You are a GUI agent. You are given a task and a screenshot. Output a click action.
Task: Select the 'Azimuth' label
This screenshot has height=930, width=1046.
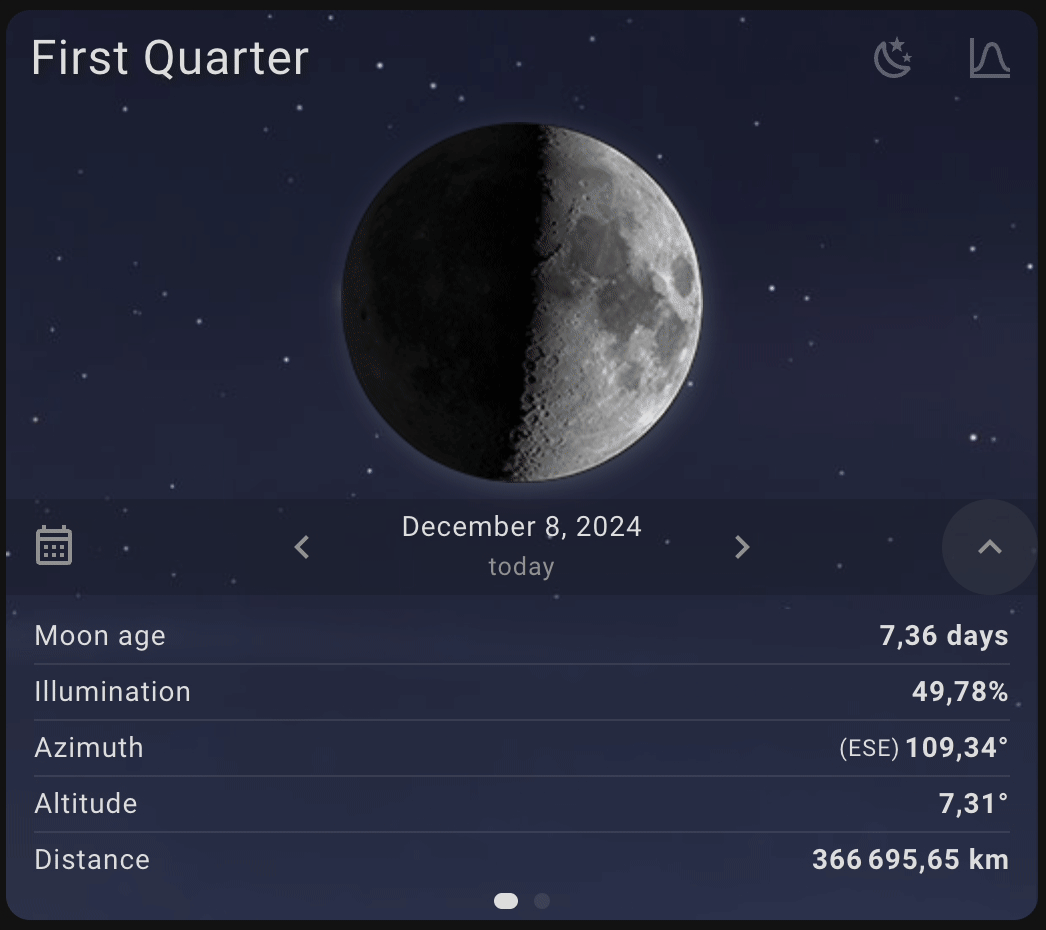coord(89,748)
